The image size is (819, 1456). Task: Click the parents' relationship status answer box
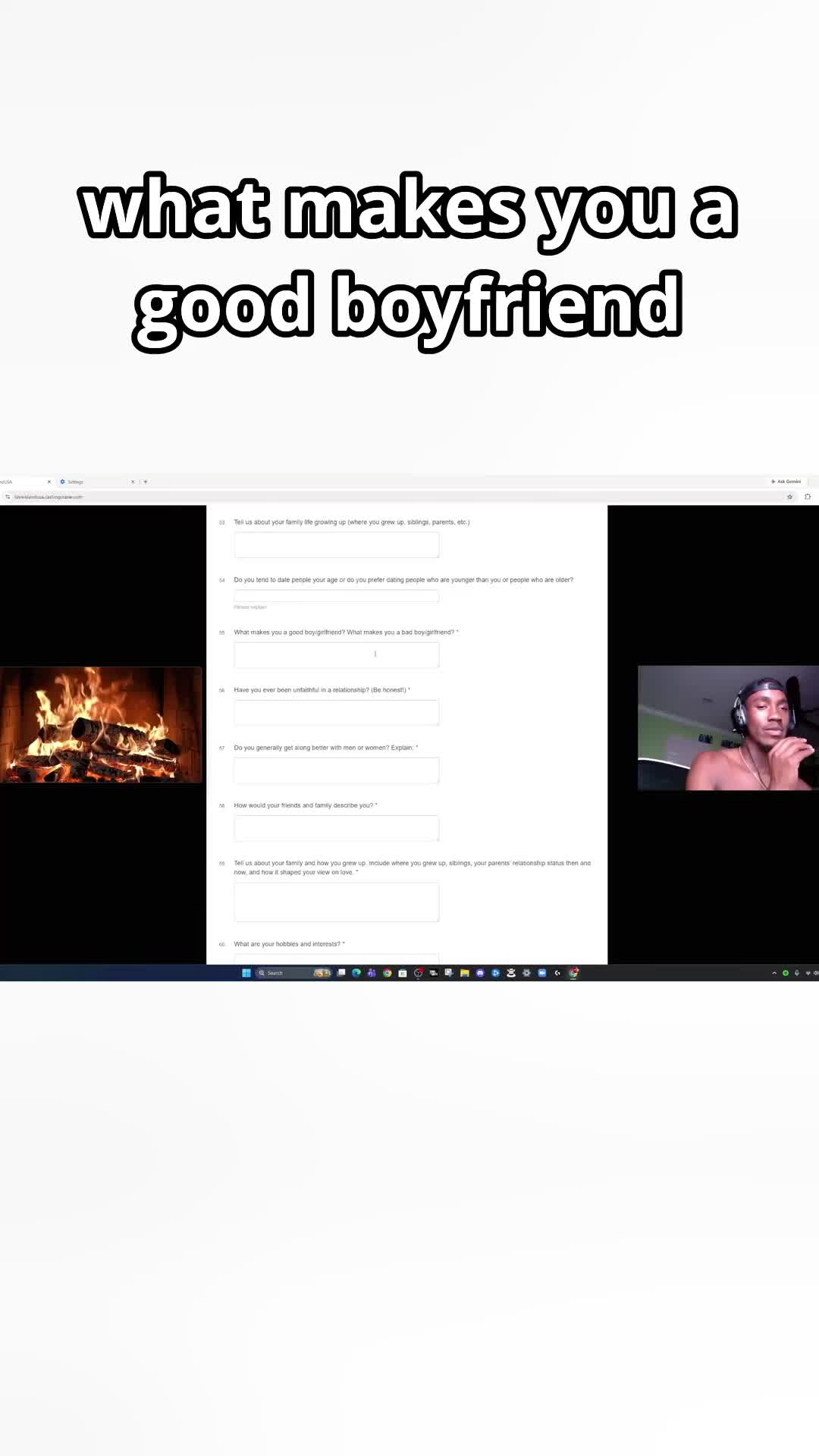337,902
